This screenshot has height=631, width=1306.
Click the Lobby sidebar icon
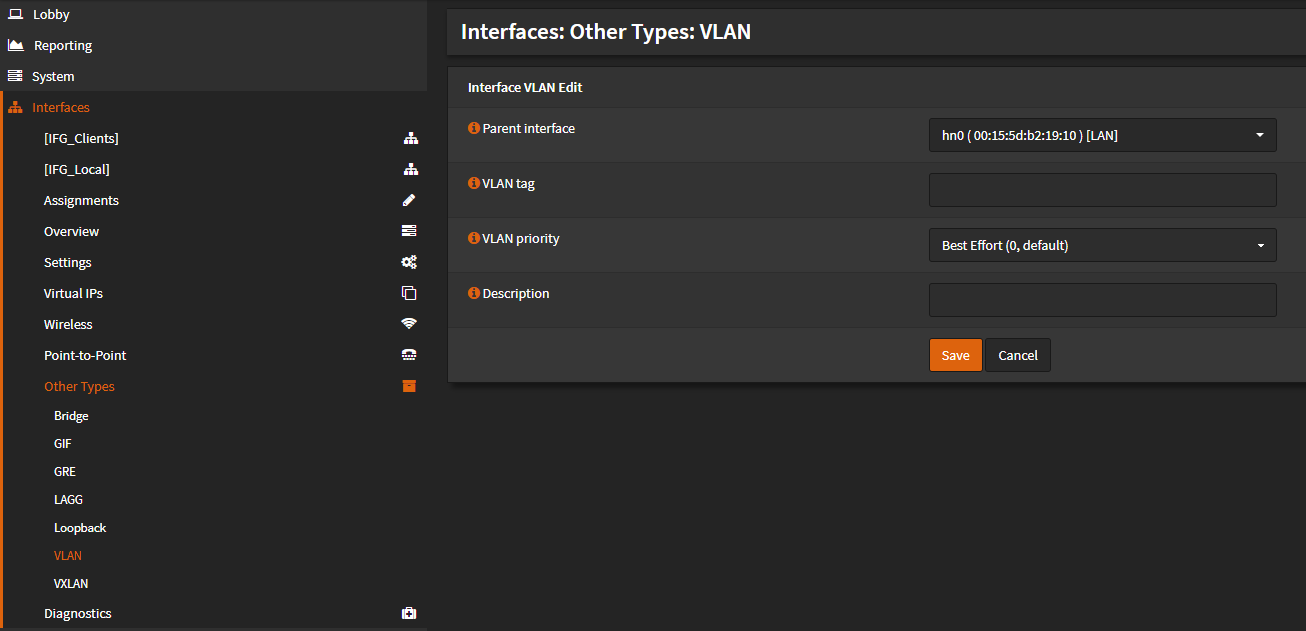[x=15, y=14]
